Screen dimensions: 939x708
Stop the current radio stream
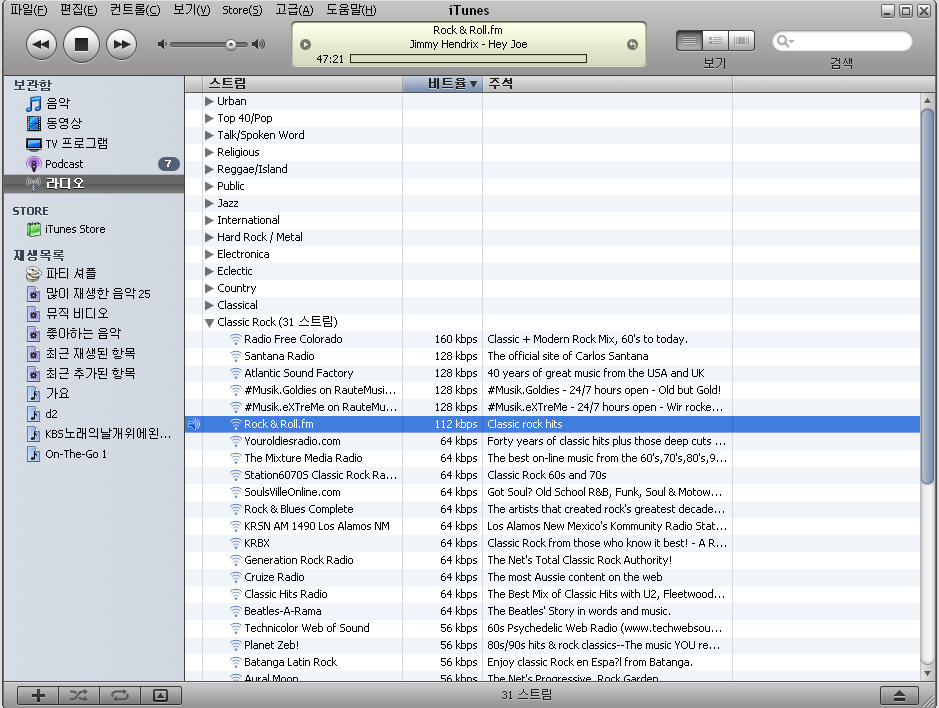click(81, 44)
